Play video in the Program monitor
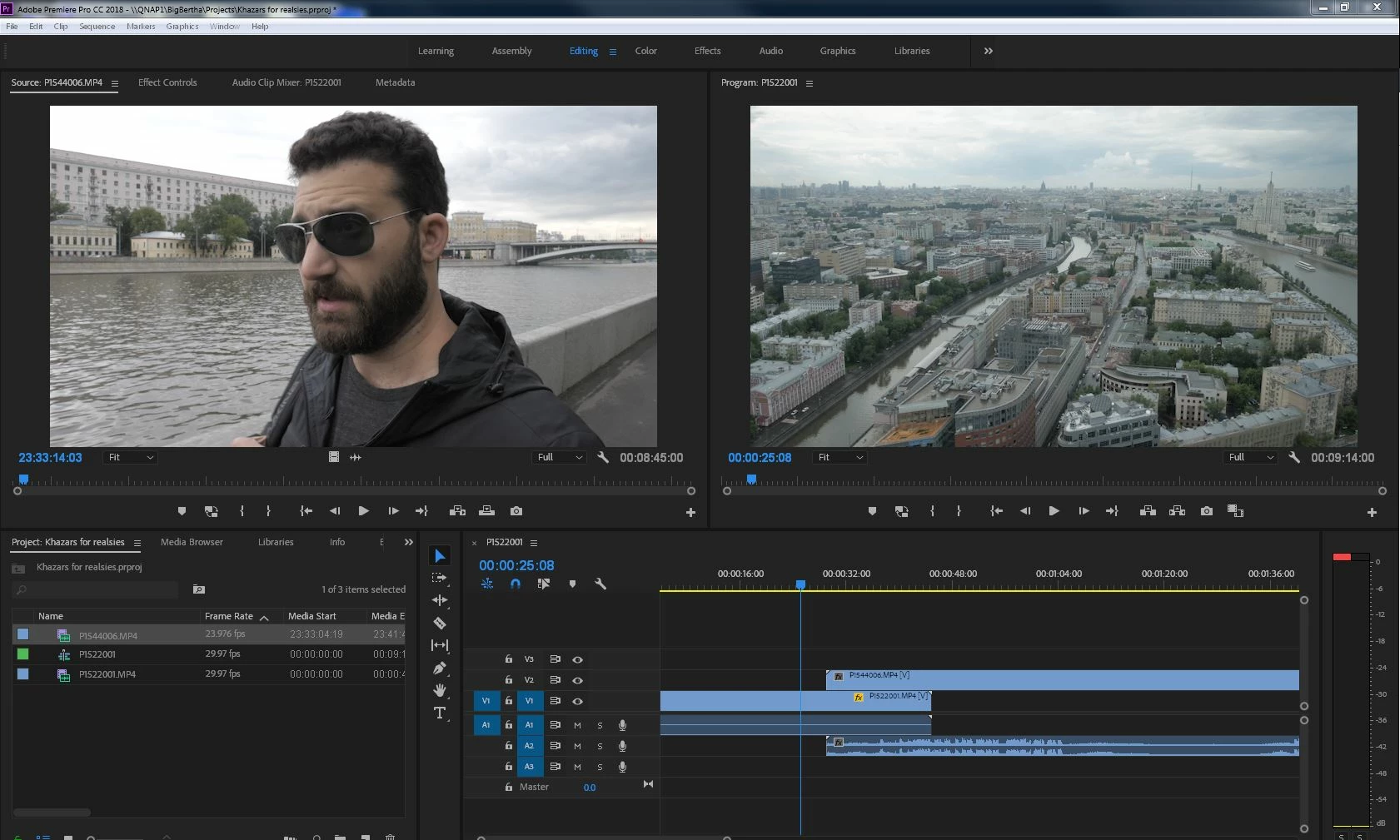 click(x=1054, y=511)
